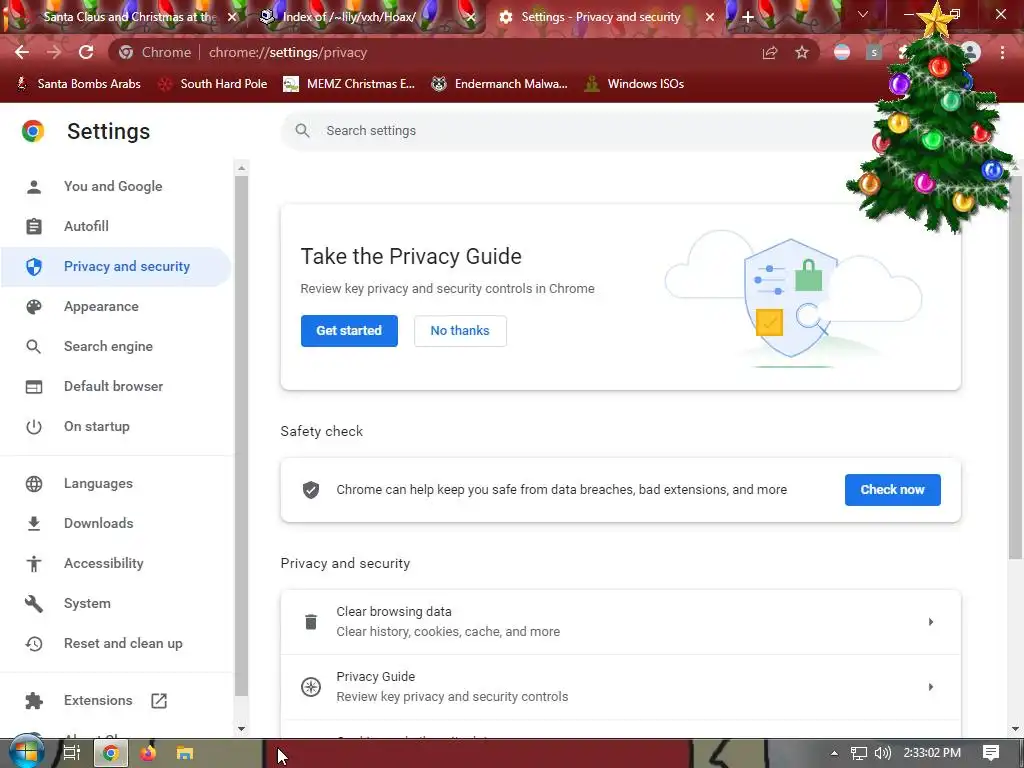Click the compass icon beside Privacy Guide
Viewport: 1024px width, 768px height.
(x=311, y=687)
